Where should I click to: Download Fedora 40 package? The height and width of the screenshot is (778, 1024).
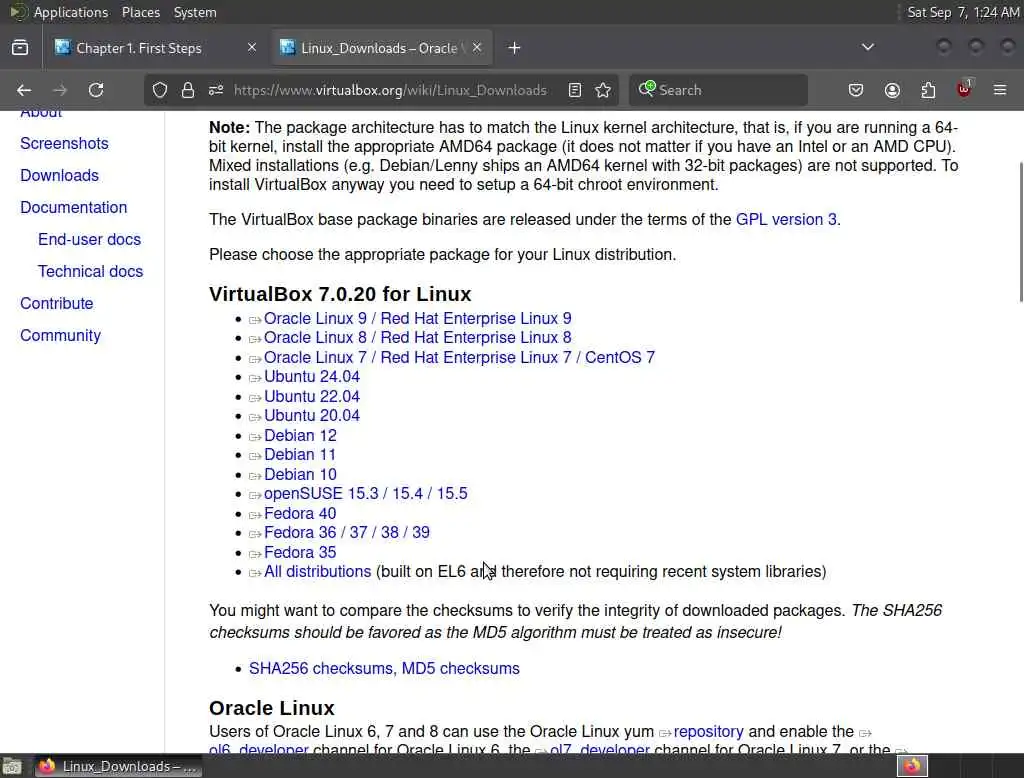tap(300, 513)
